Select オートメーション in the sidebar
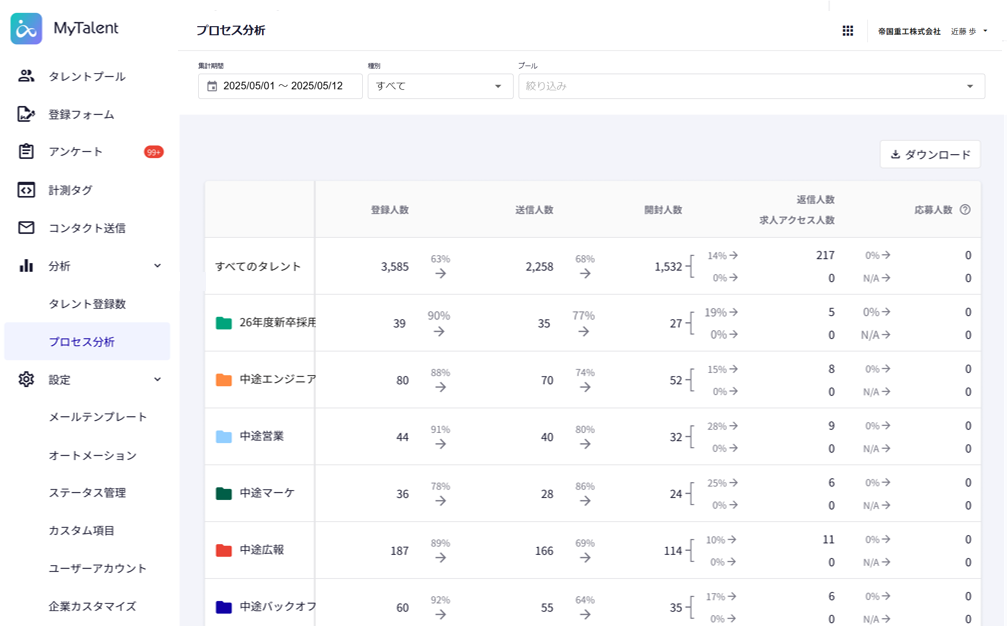The width and height of the screenshot is (1008, 626). 93,455
